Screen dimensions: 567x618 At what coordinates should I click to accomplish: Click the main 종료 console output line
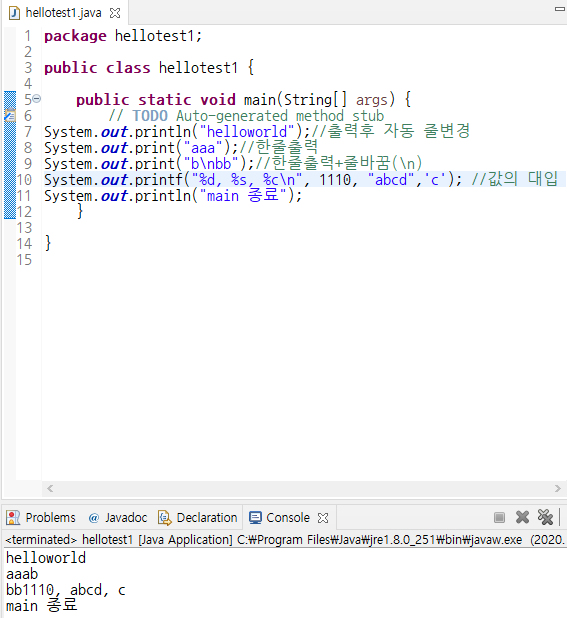pyautogui.click(x=42, y=605)
